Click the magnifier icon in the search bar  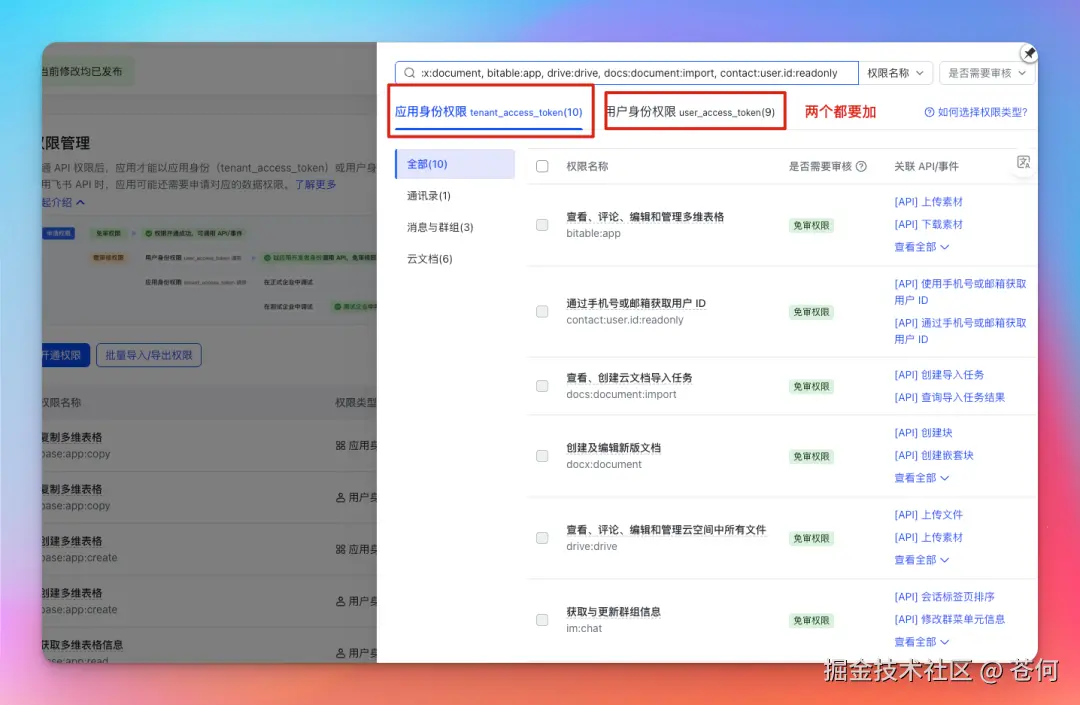(x=410, y=72)
